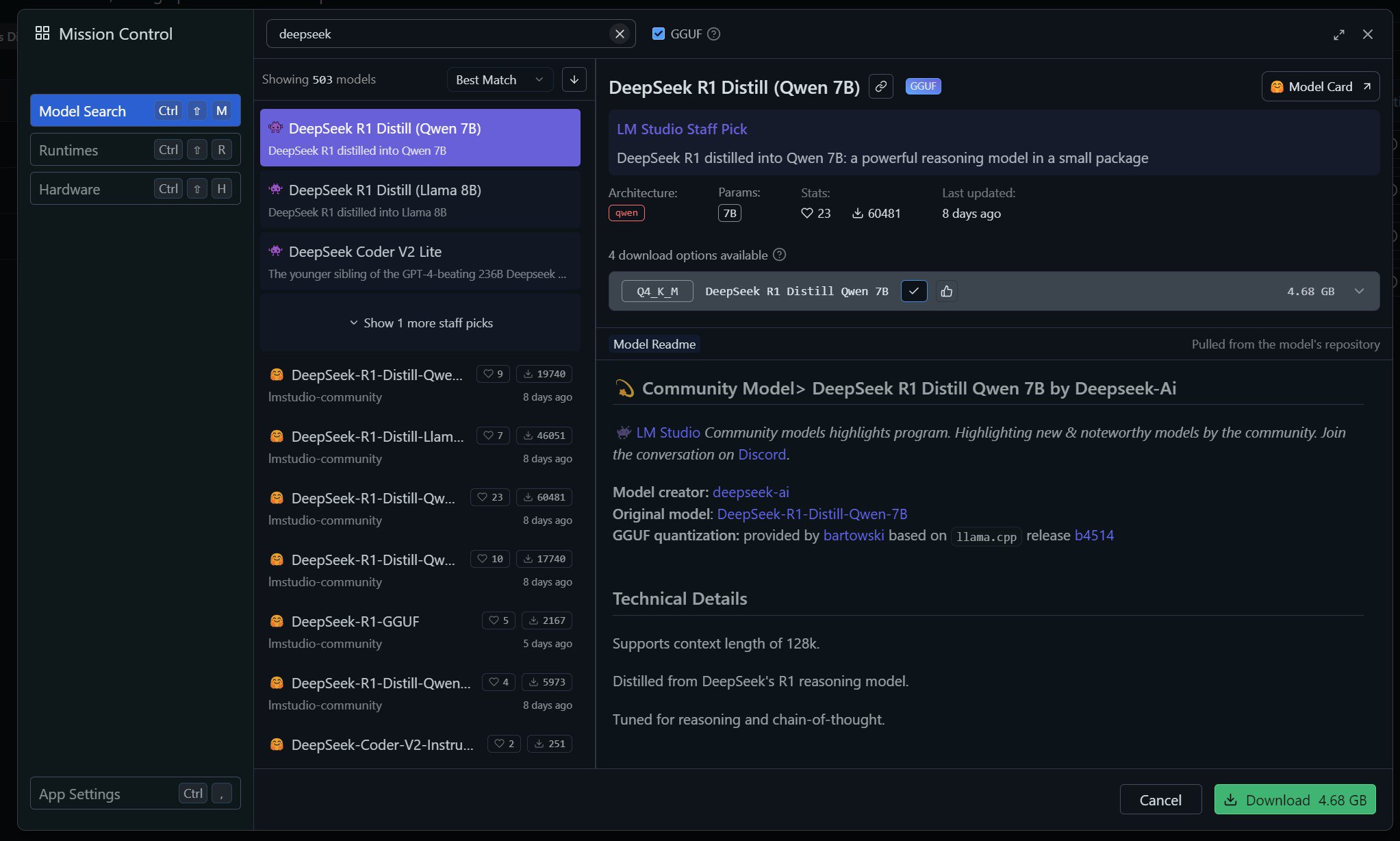This screenshot has height=841, width=1400.
Task: Copy the model link icon next to the title
Action: [880, 86]
